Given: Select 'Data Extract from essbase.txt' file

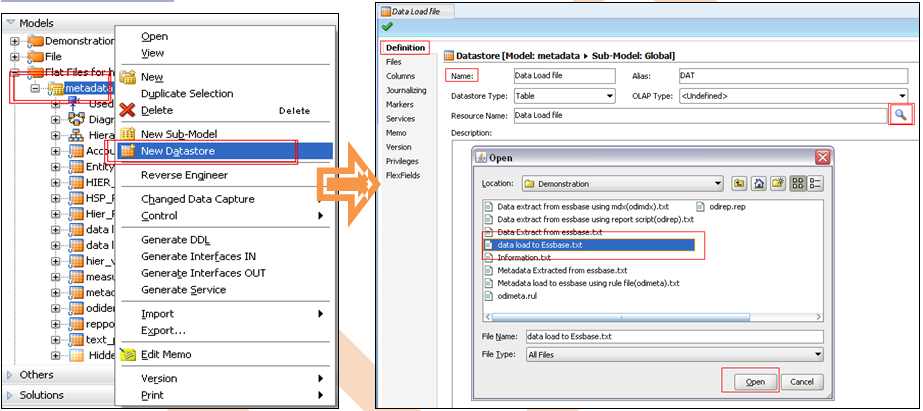Looking at the screenshot, I should pyautogui.click(x=544, y=232).
